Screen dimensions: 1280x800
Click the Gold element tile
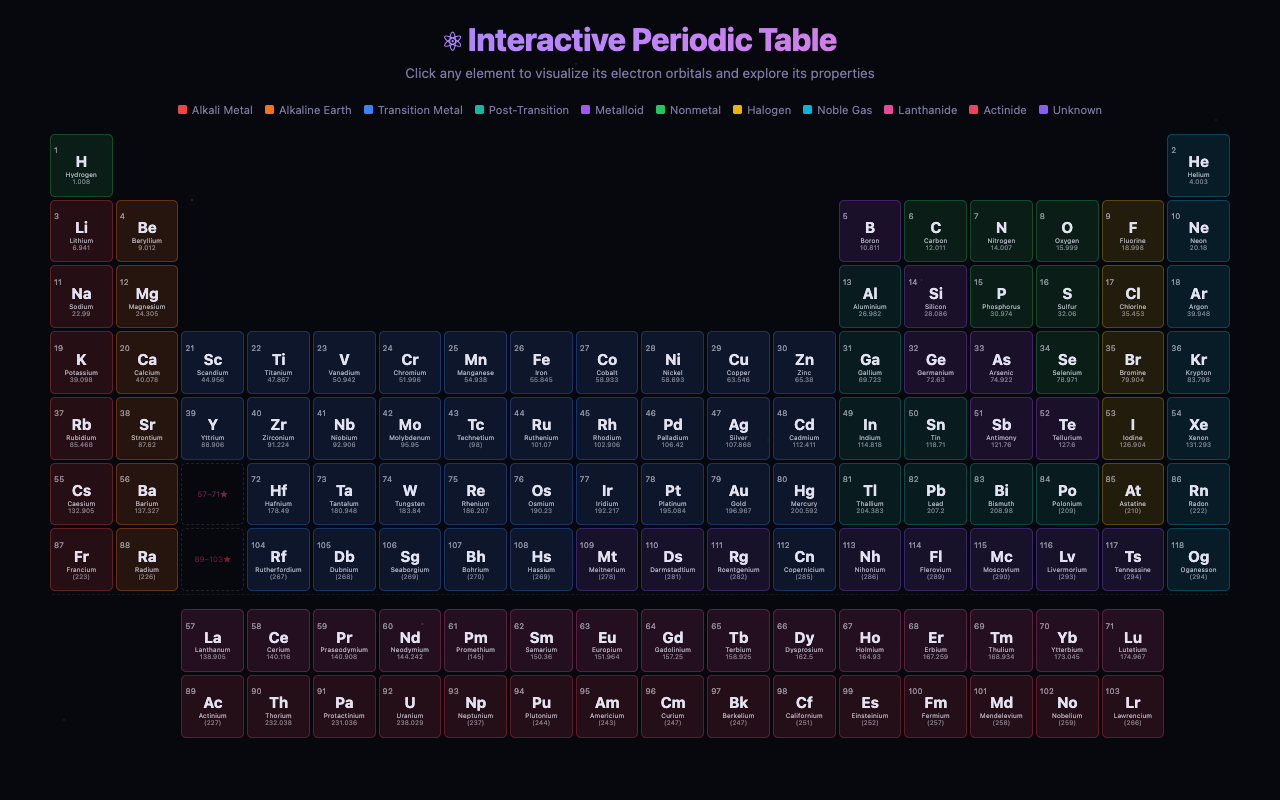pos(738,494)
